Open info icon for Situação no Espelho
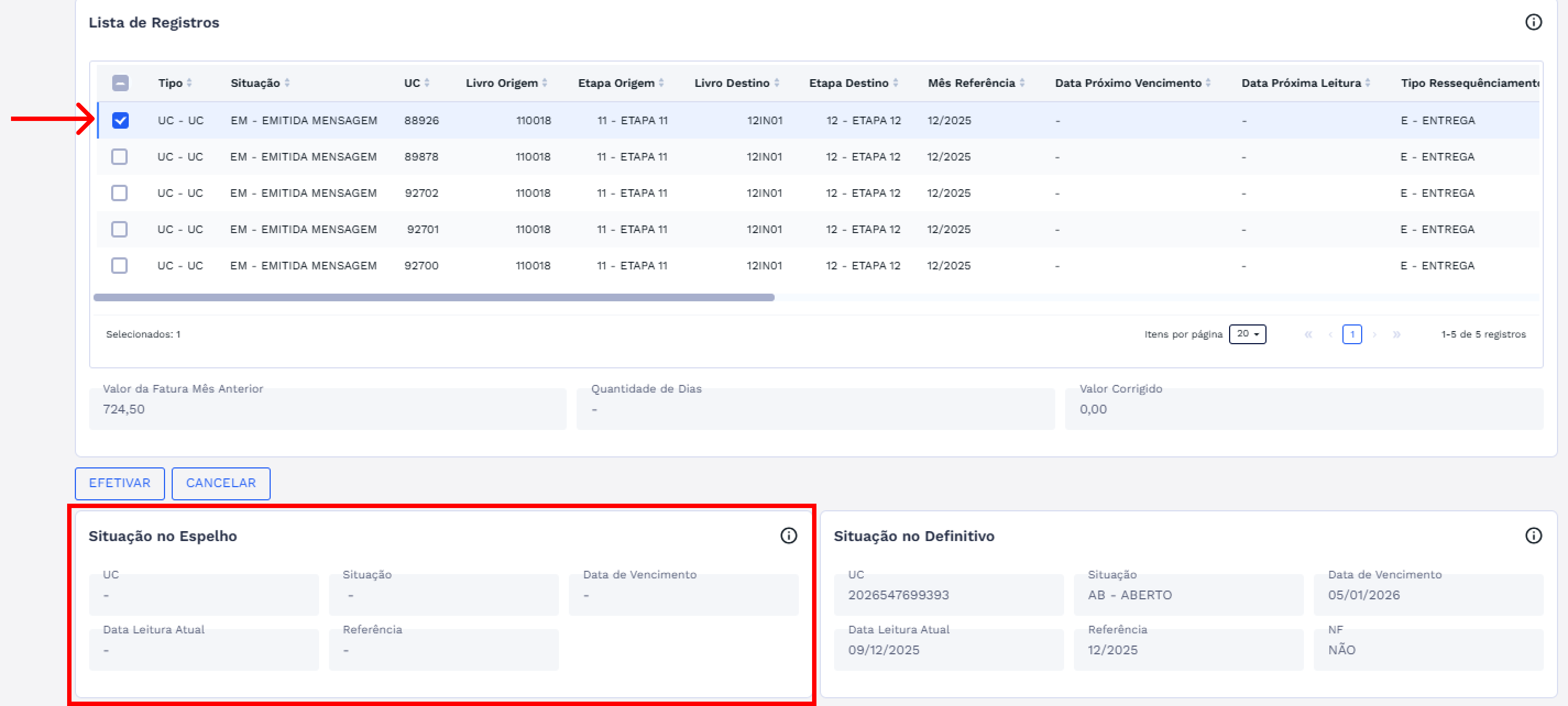1568x706 pixels. pyautogui.click(x=788, y=536)
